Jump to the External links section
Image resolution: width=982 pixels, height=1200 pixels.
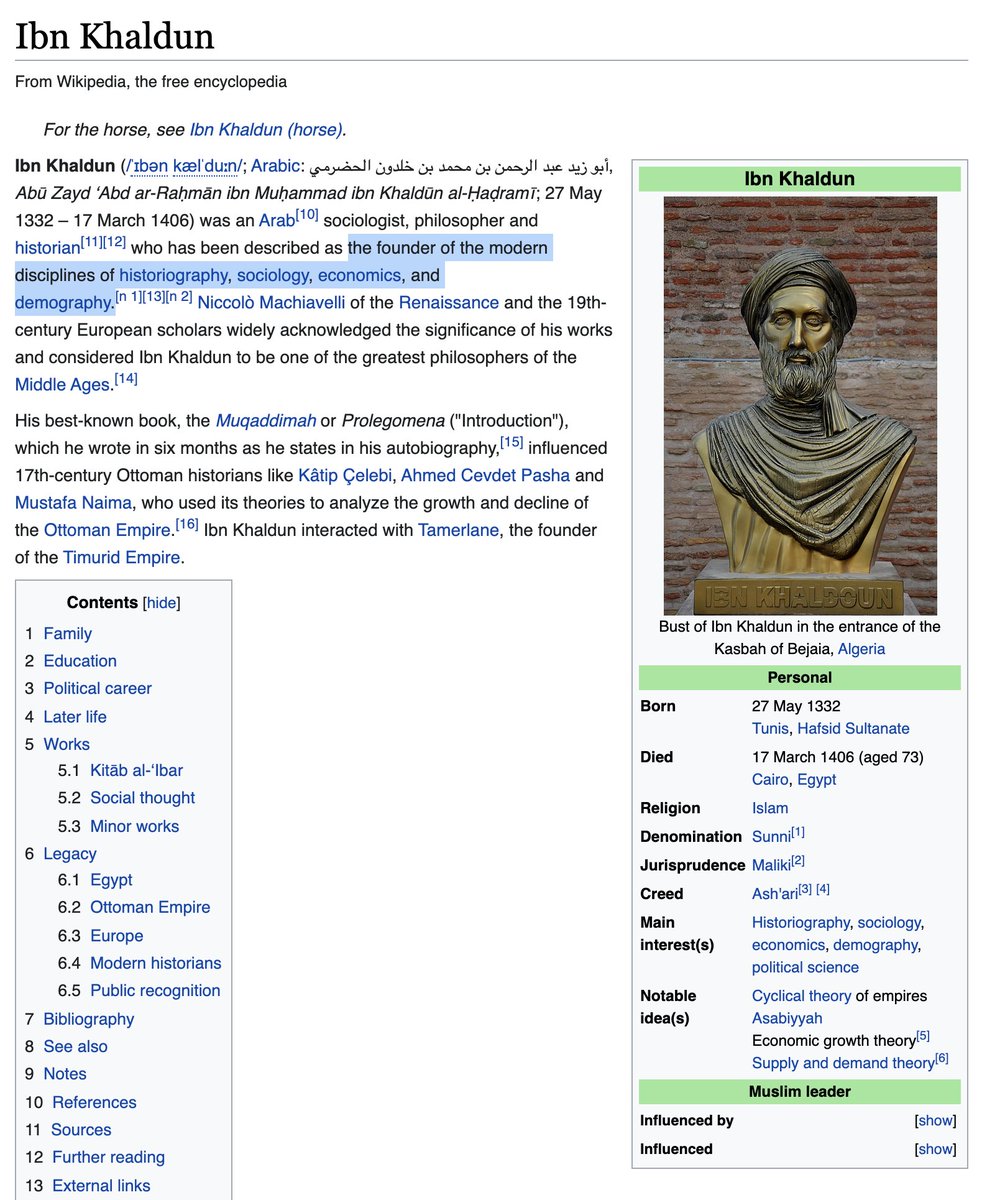(101, 1185)
